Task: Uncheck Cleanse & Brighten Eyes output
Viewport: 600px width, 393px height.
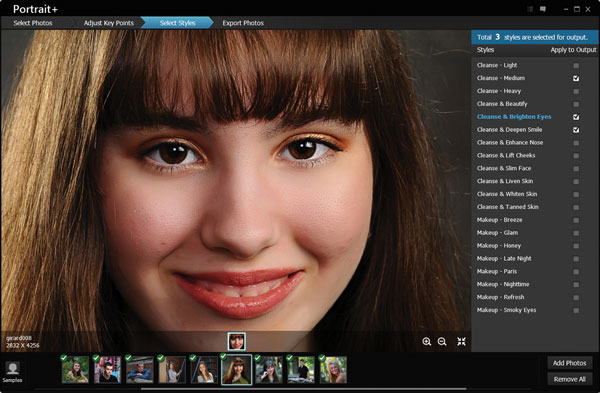Action: (x=576, y=117)
